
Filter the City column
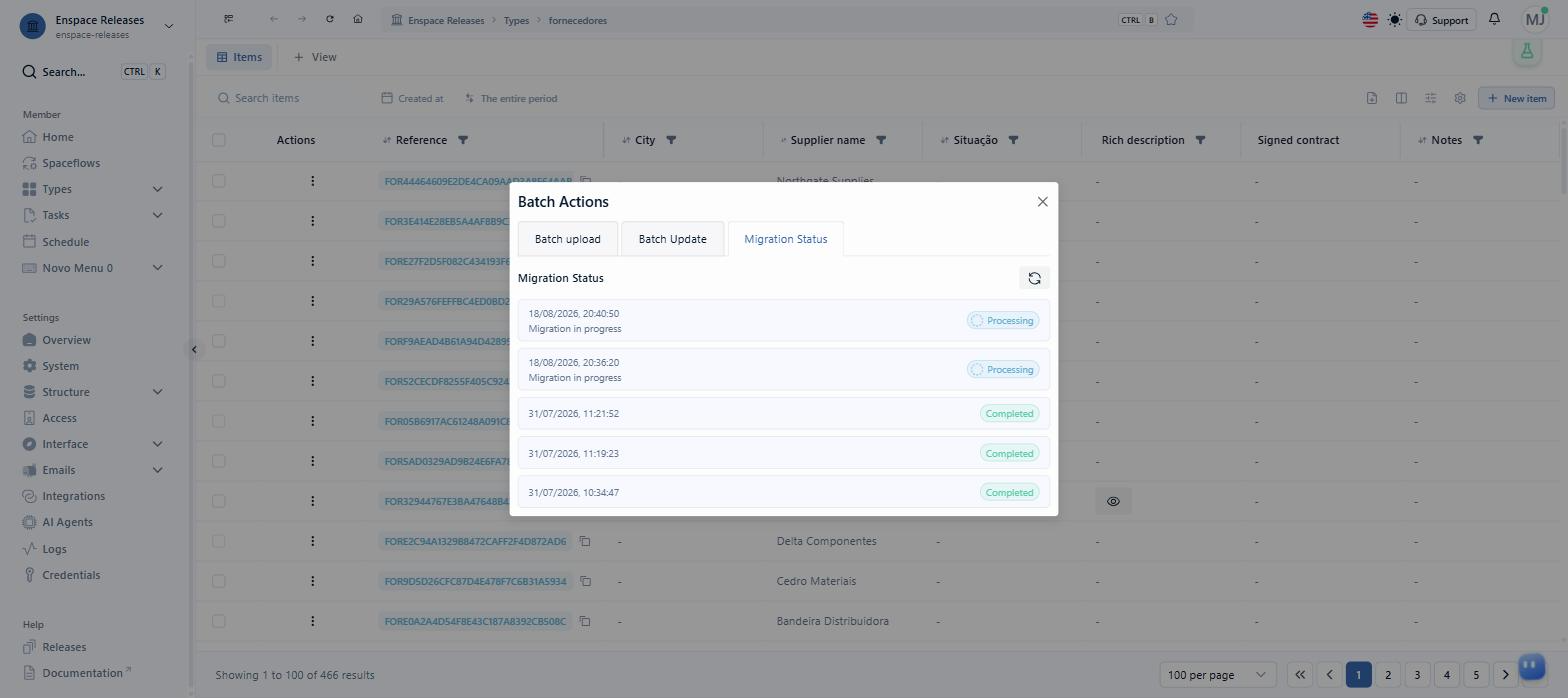click(671, 140)
